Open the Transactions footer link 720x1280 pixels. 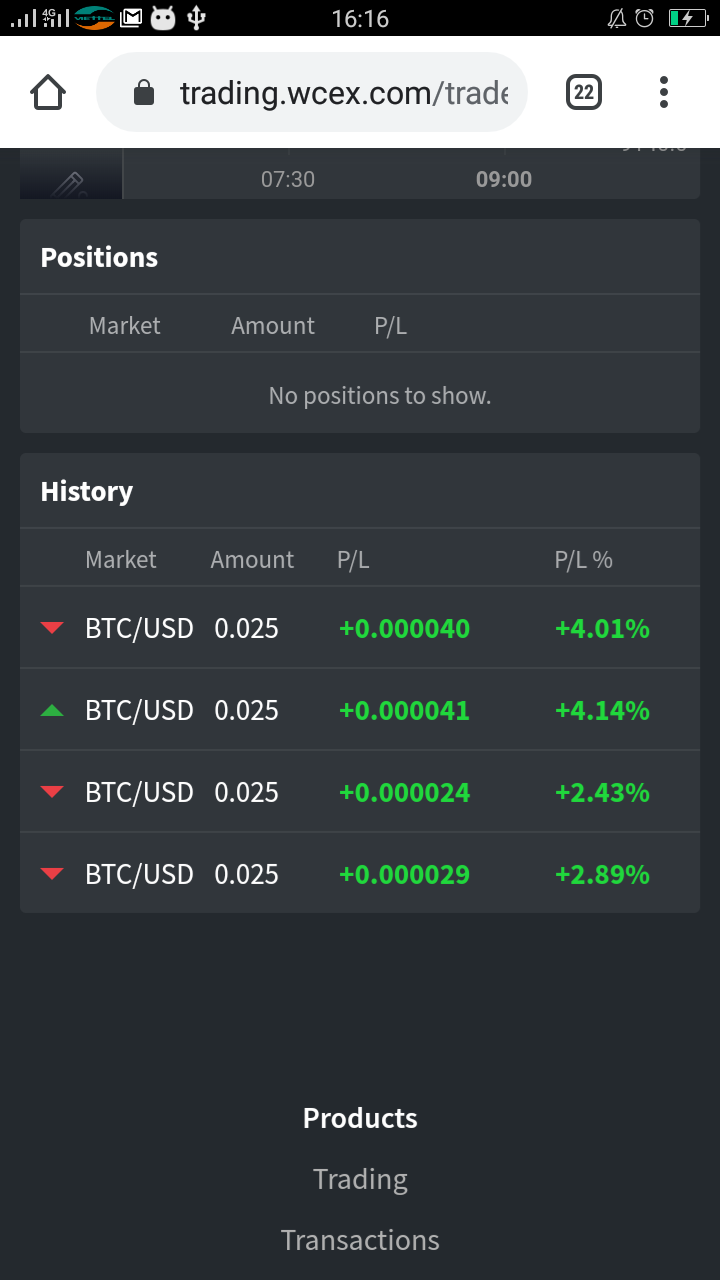coord(360,1240)
